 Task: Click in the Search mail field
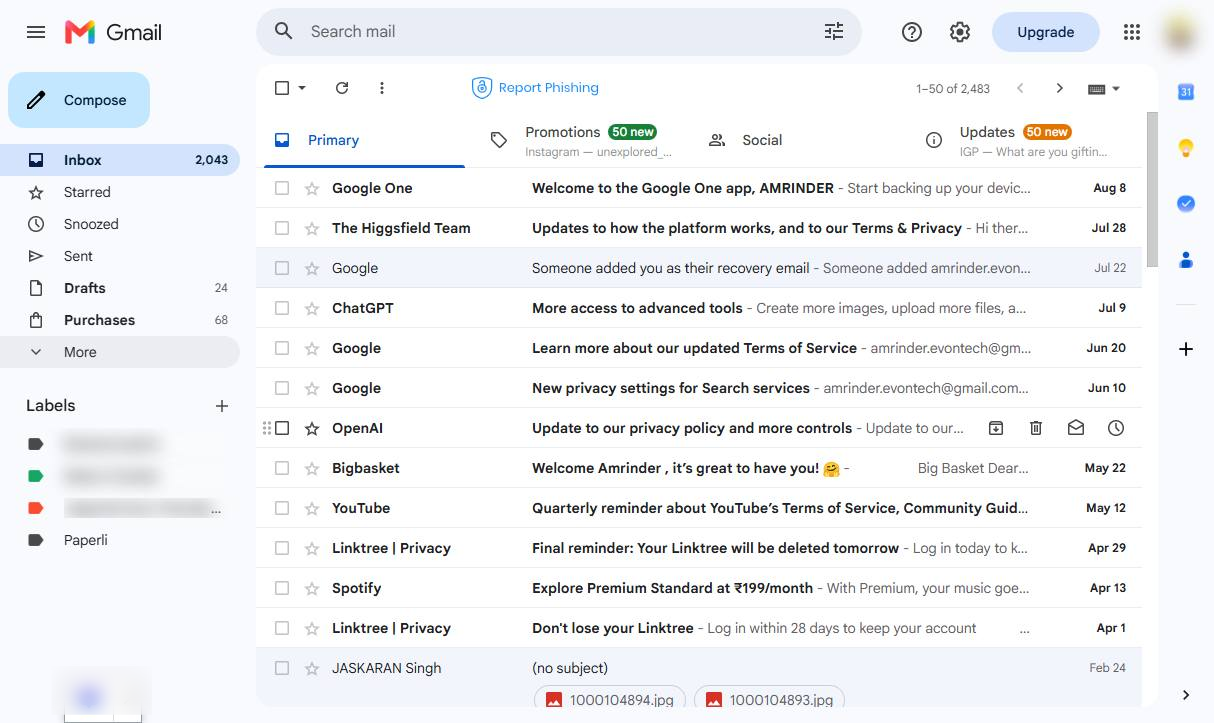tap(560, 32)
